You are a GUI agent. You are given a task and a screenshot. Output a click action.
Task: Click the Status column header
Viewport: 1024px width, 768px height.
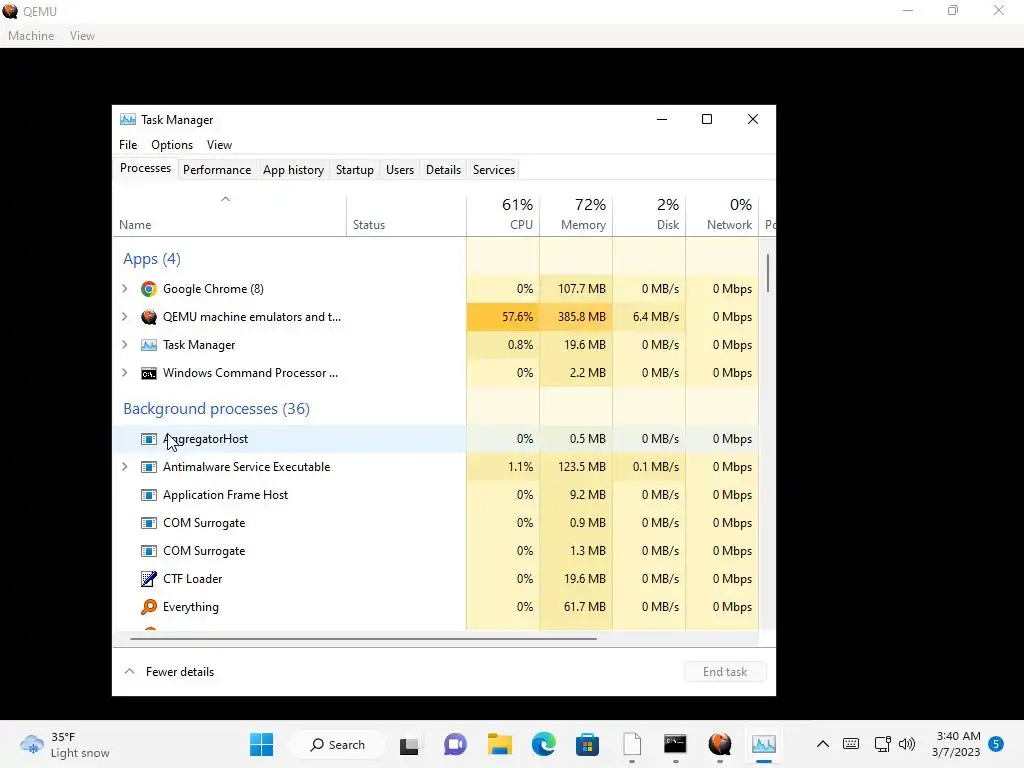[x=406, y=215]
